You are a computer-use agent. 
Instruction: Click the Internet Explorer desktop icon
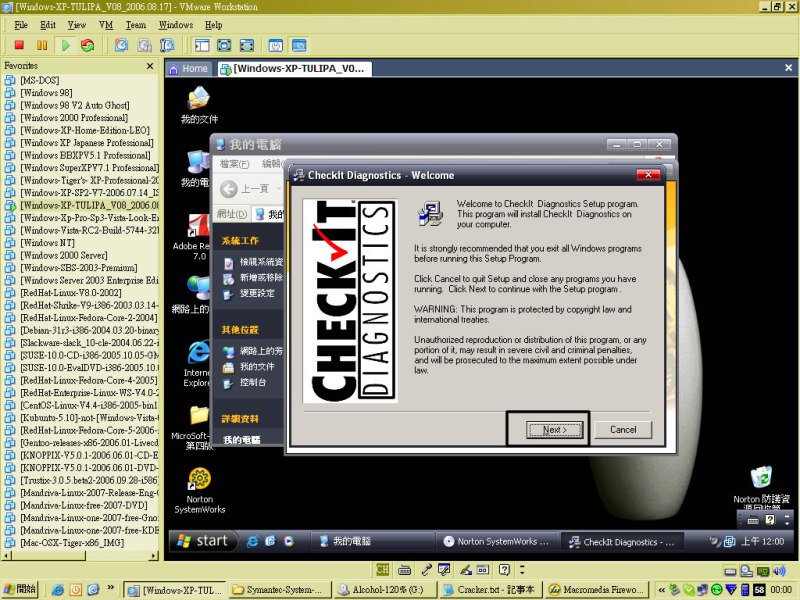tap(197, 363)
